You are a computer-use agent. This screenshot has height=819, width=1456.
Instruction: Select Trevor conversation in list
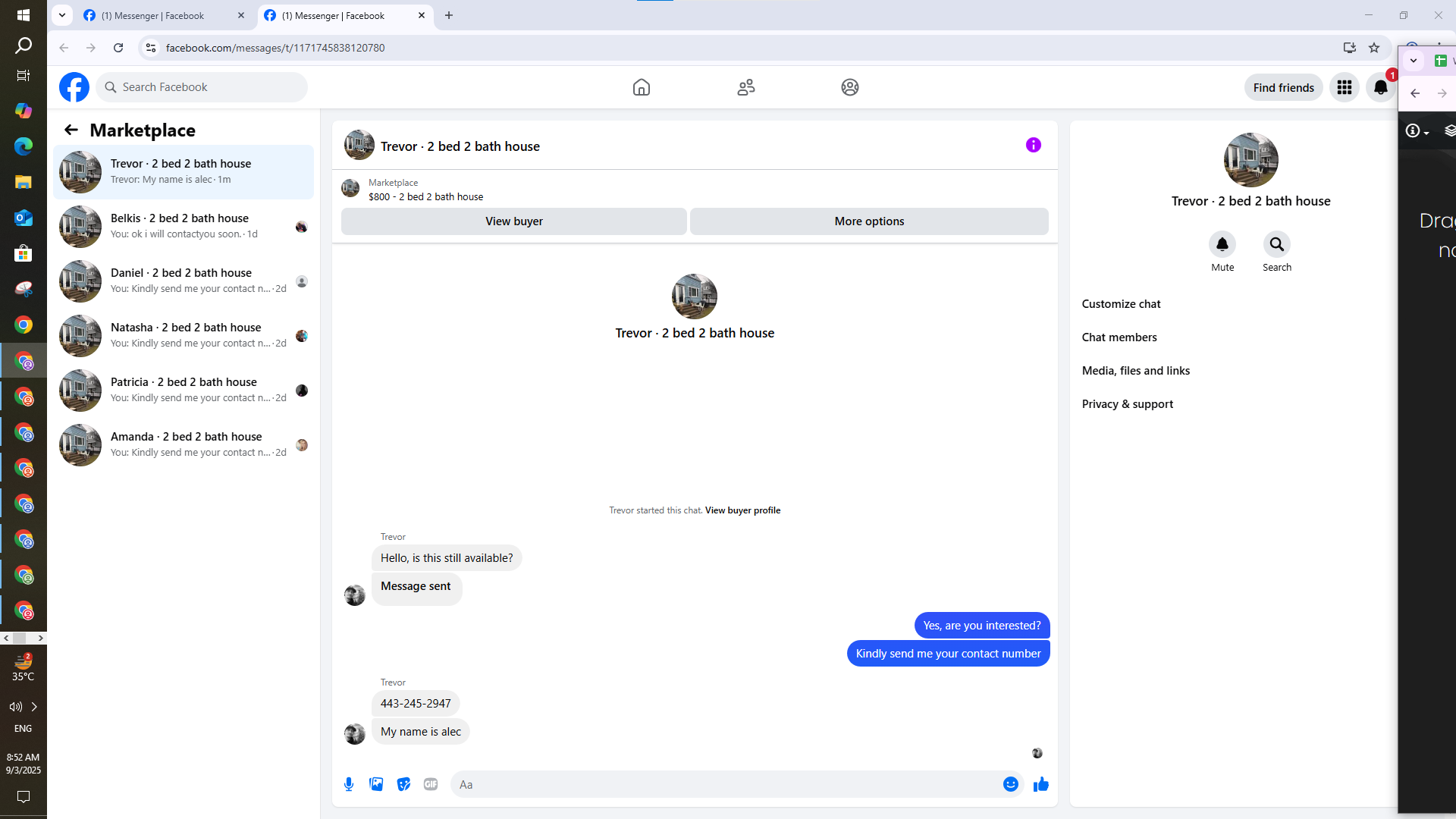tap(184, 172)
